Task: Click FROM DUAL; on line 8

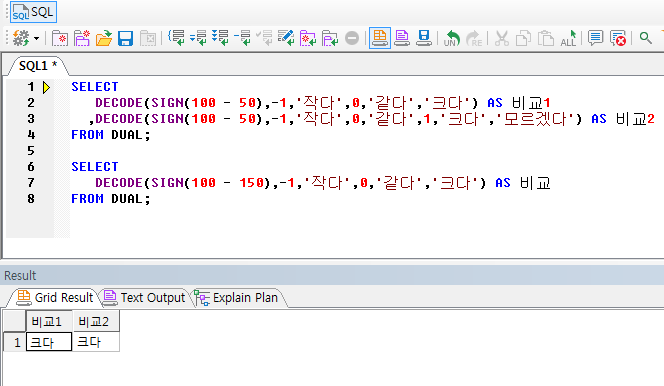Action: (x=111, y=199)
